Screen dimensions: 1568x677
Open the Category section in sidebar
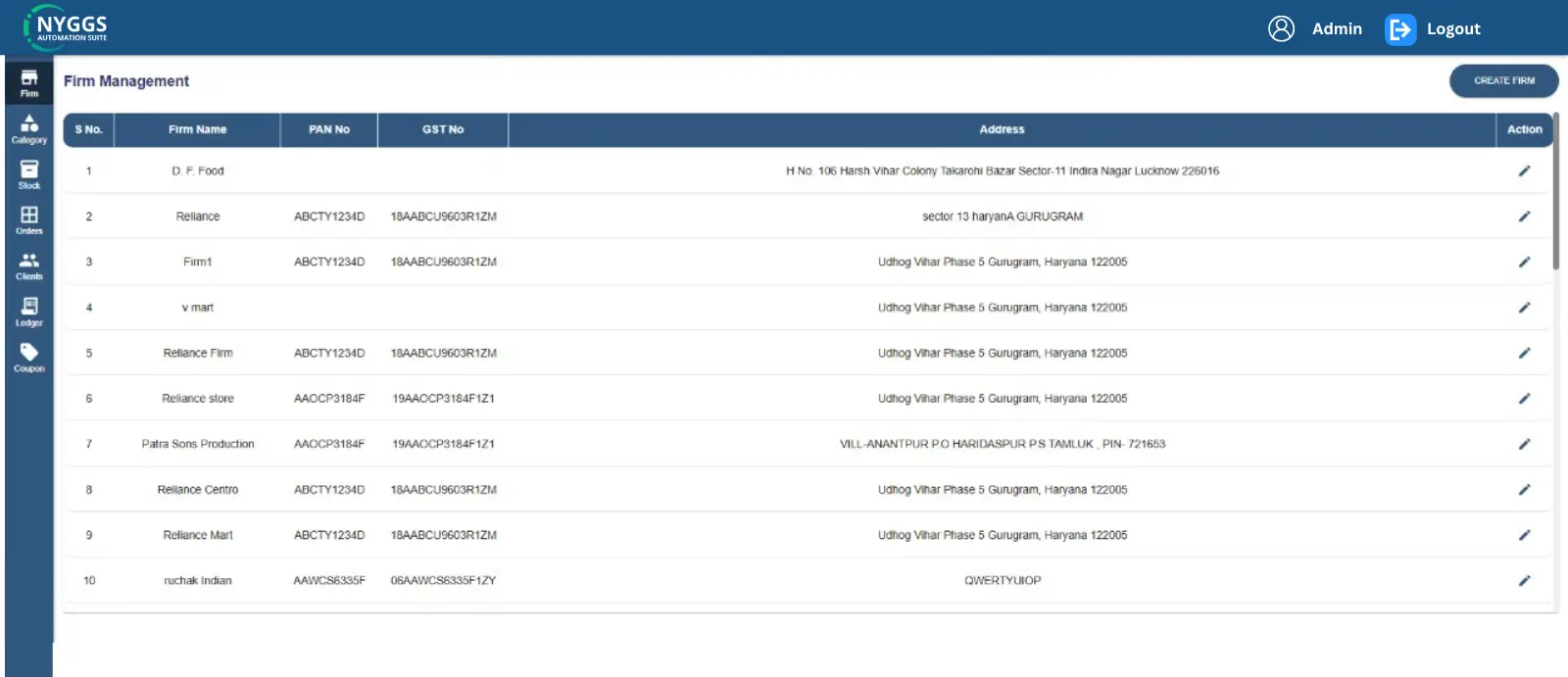(x=29, y=129)
